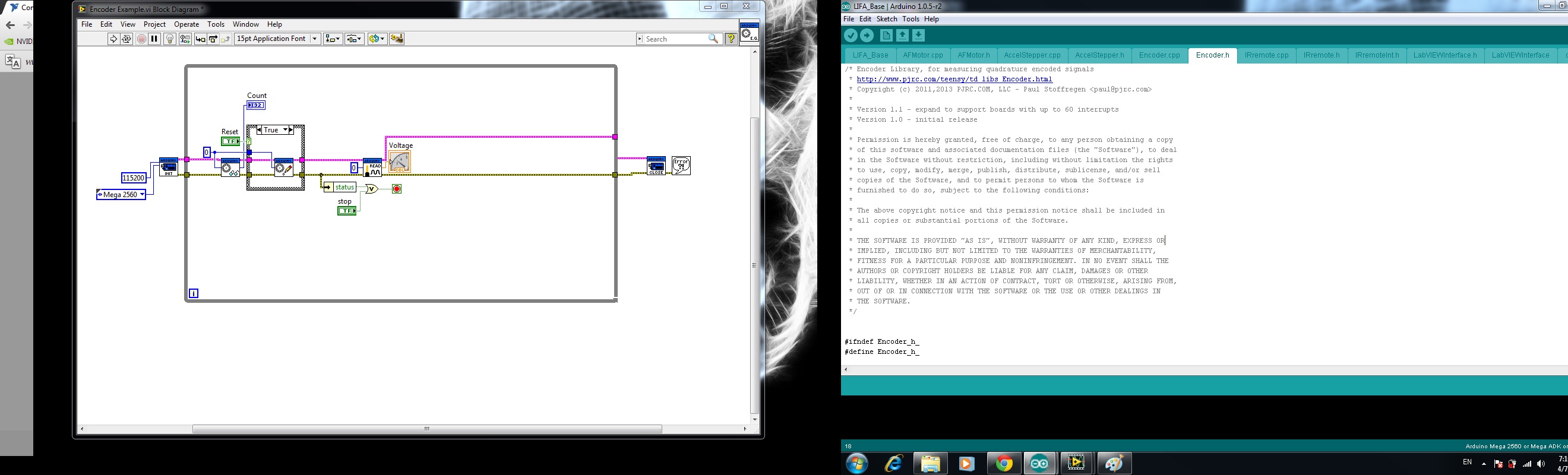Click the loop stop condition terminal
Screen dimensions: 1568x475
[397, 189]
